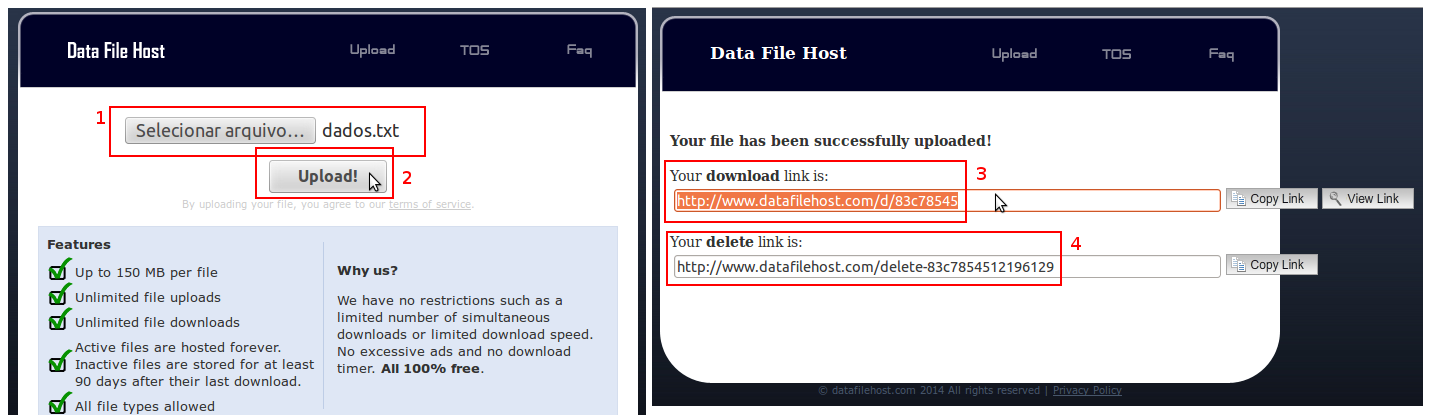
Task: Click the checkmark beside 'Unlimited file downloads'
Action: pos(59,321)
